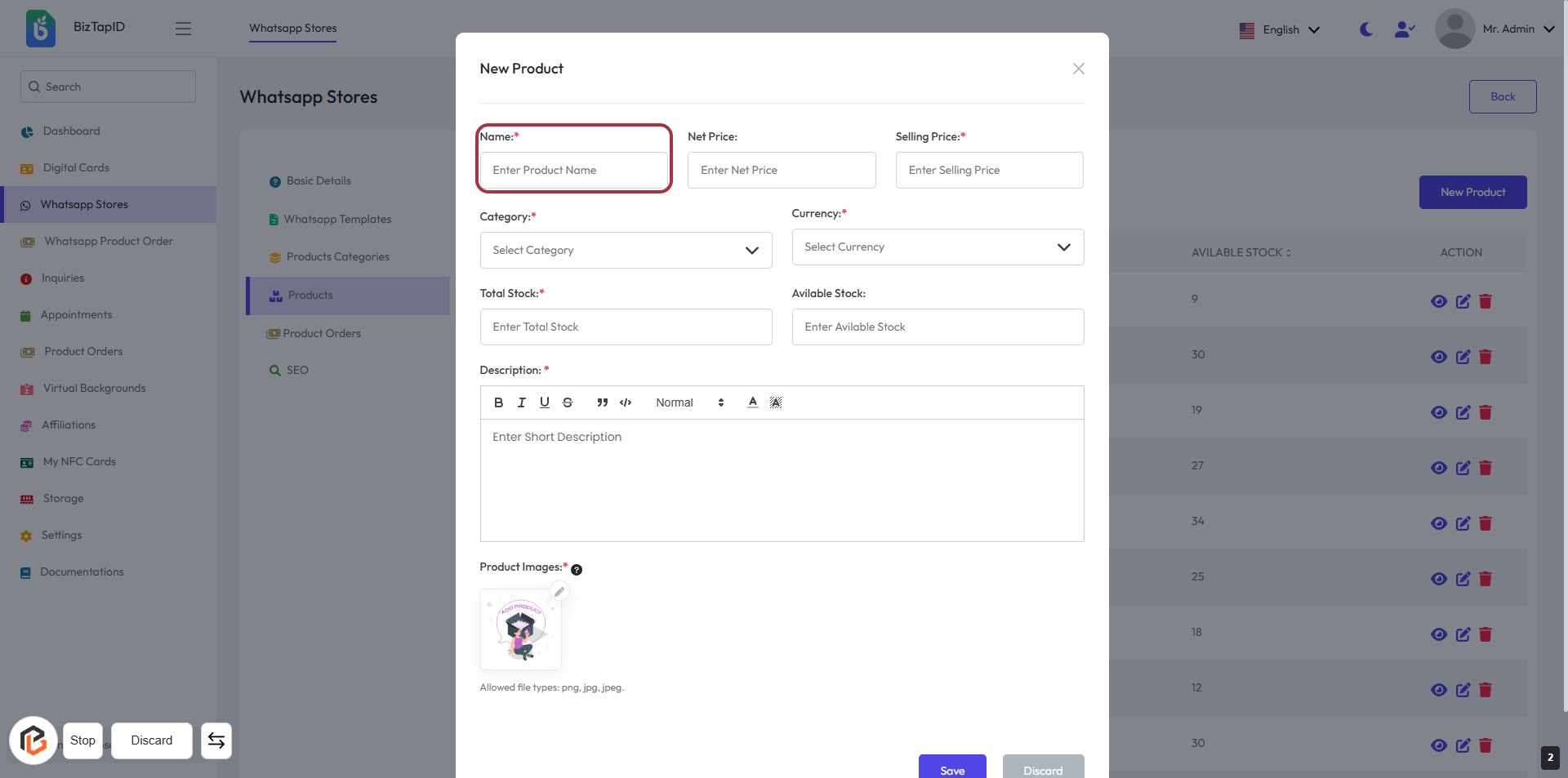
Task: Insert a blockquote in the description
Action: pos(603,402)
